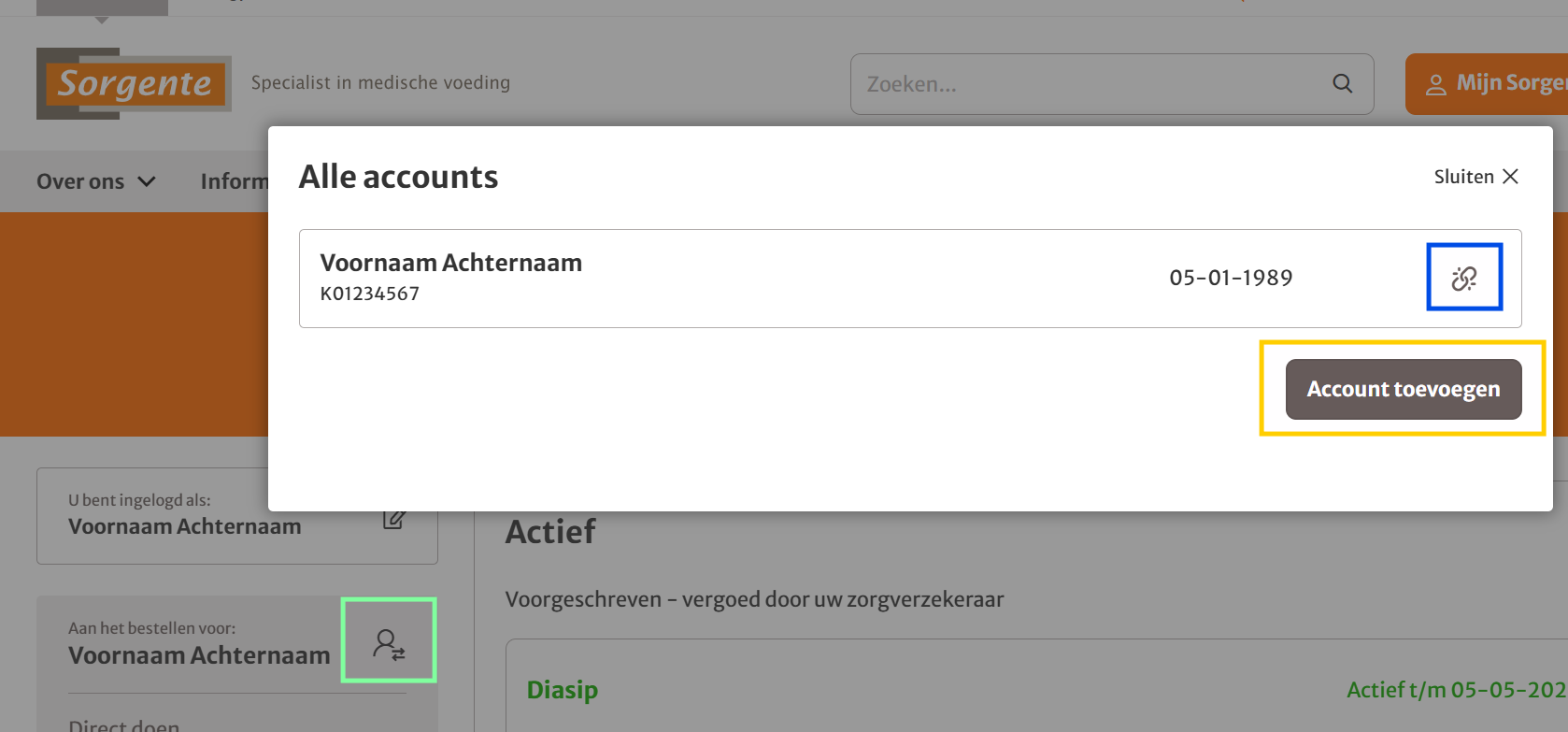The width and height of the screenshot is (1568, 732).
Task: Click the birth date 05-01-1989
Action: 1231,278
